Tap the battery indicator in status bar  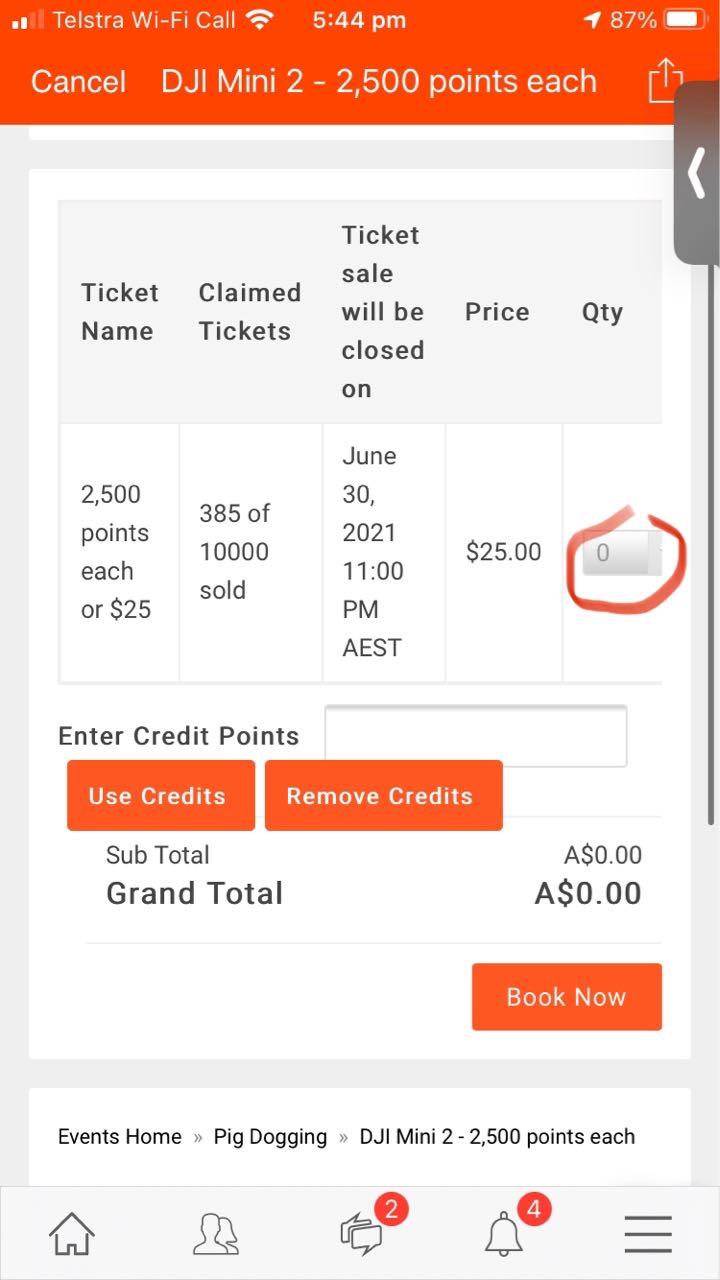click(x=685, y=20)
